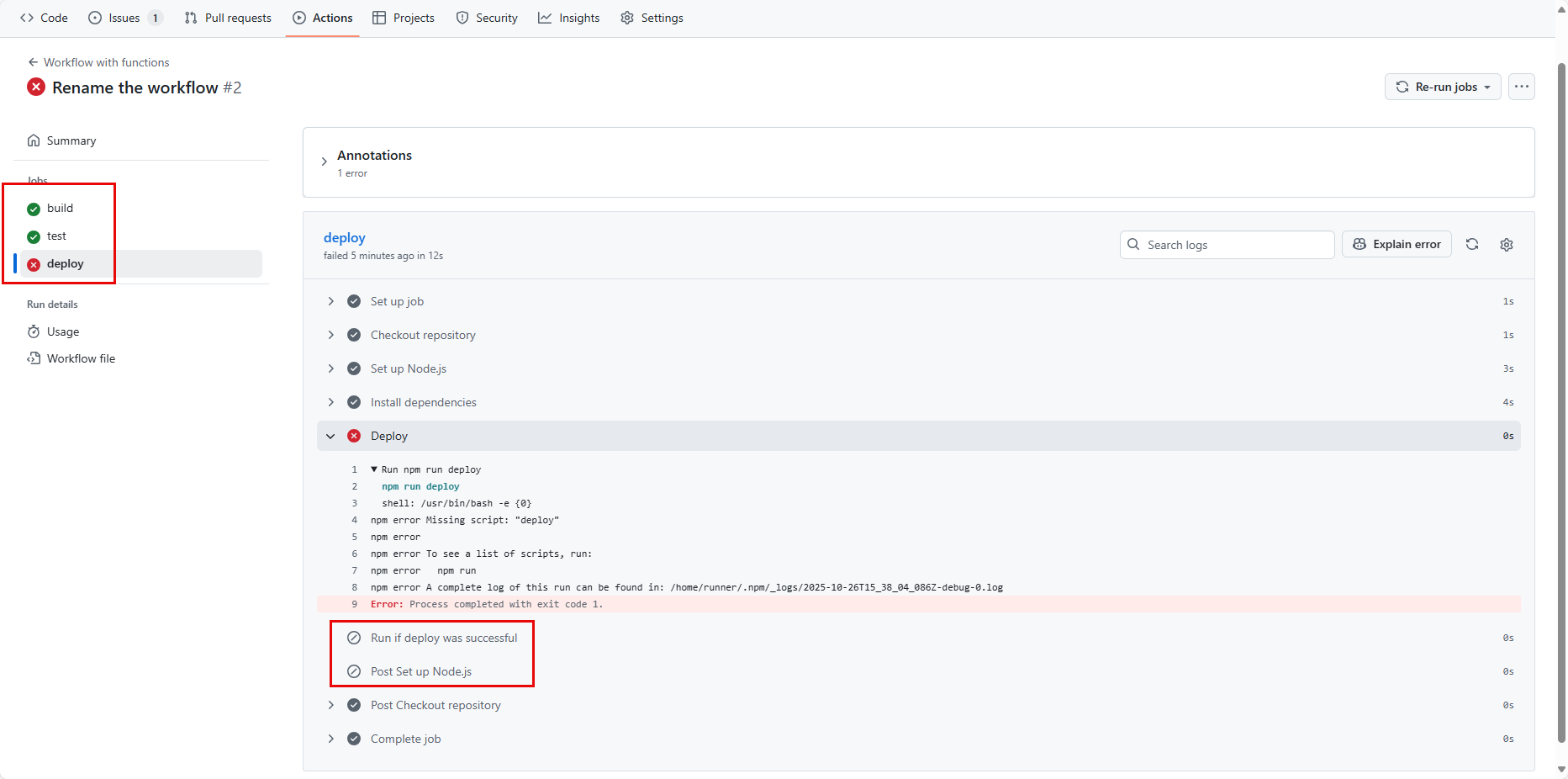
Task: Open the log settings gear icon
Action: (x=1507, y=244)
